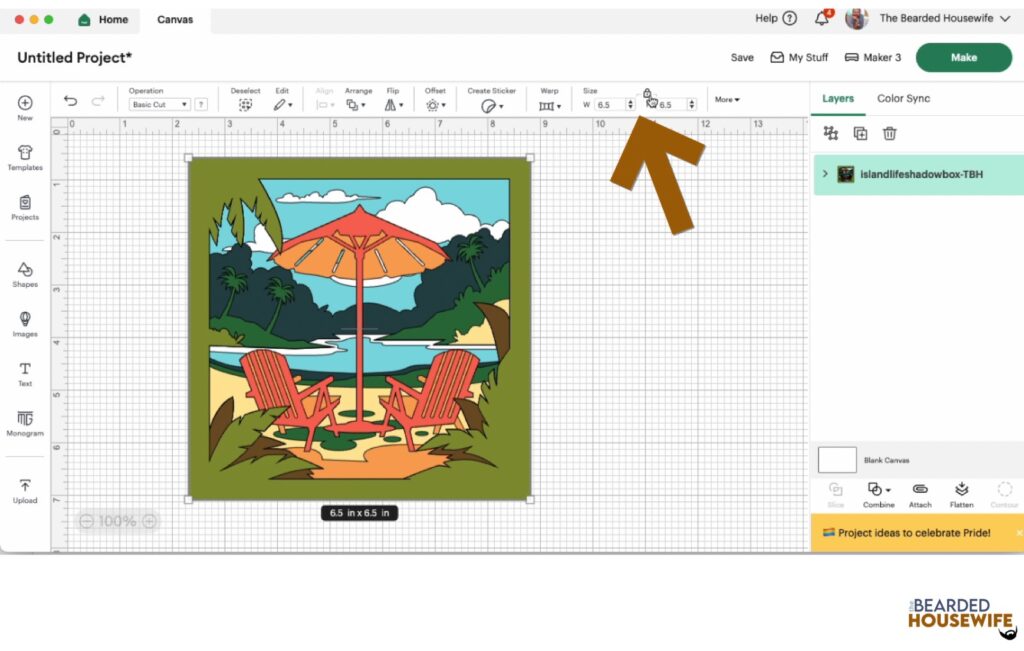
Task: Click the Upload icon
Action: (25, 490)
